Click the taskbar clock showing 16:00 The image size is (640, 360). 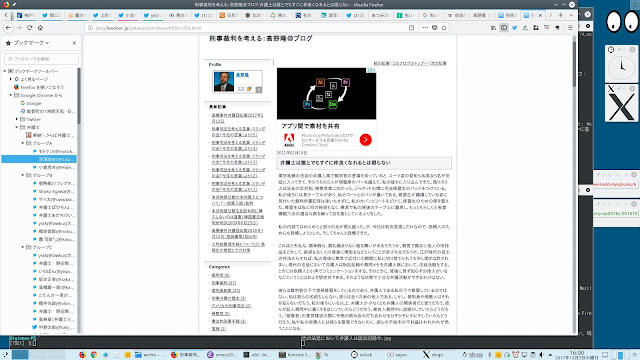tap(576, 355)
